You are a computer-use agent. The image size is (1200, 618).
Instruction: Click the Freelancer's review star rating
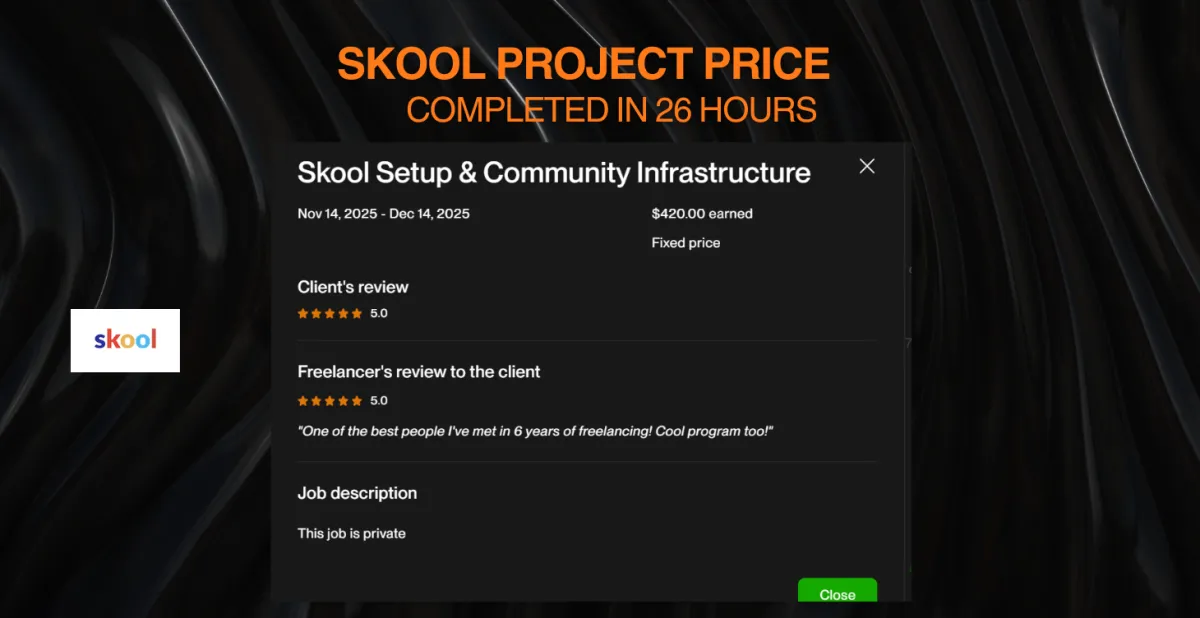330,400
